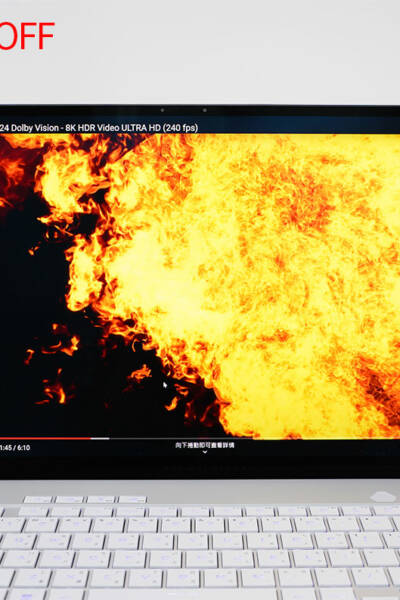Click the small flame embers at lower left of the video
Screen dimensions: 400x600
pyautogui.click(x=52, y=388)
